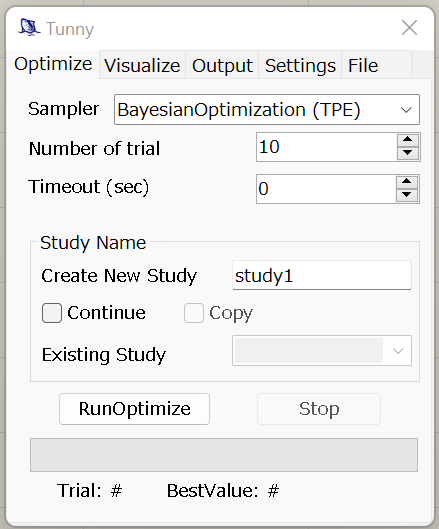Image resolution: width=439 pixels, height=529 pixels.
Task: Select the Optimize tab
Action: 53,64
